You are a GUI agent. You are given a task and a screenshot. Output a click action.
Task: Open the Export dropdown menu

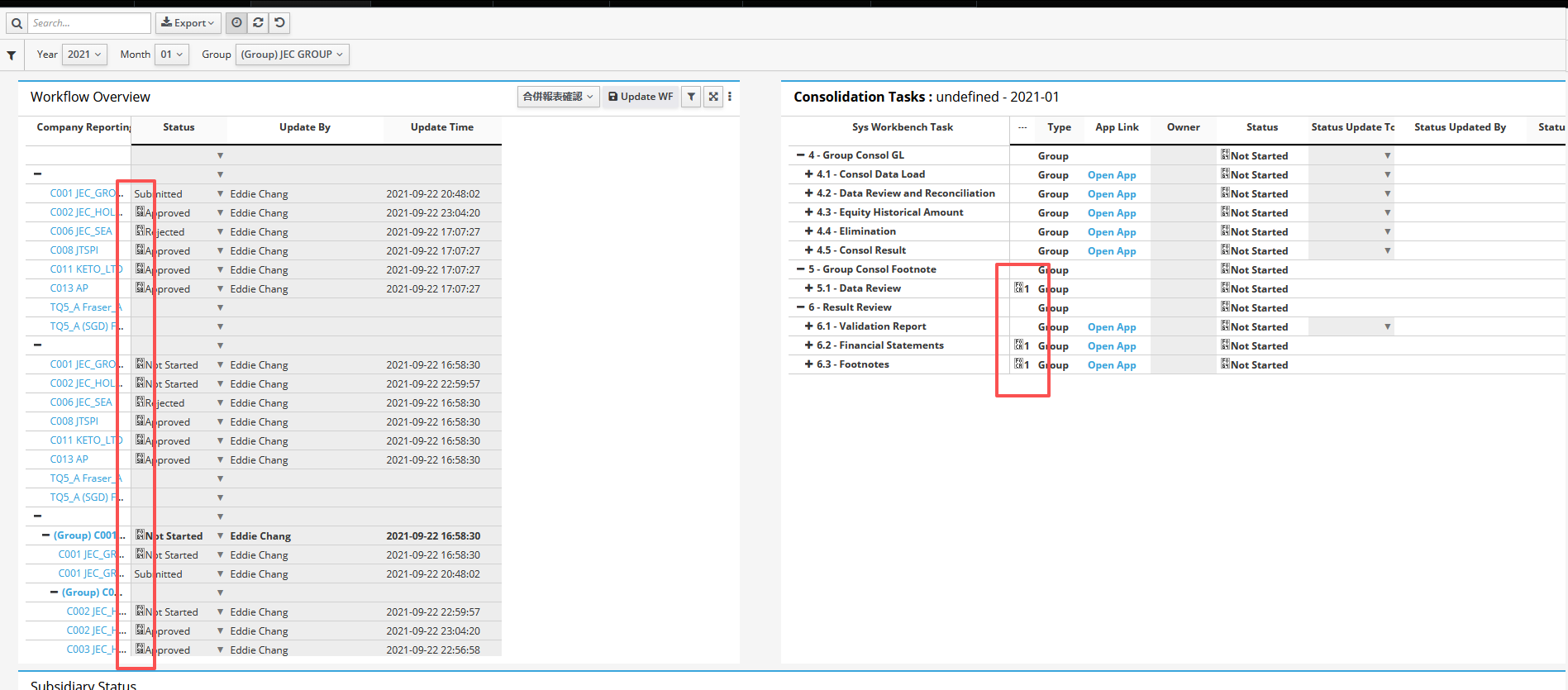point(188,23)
